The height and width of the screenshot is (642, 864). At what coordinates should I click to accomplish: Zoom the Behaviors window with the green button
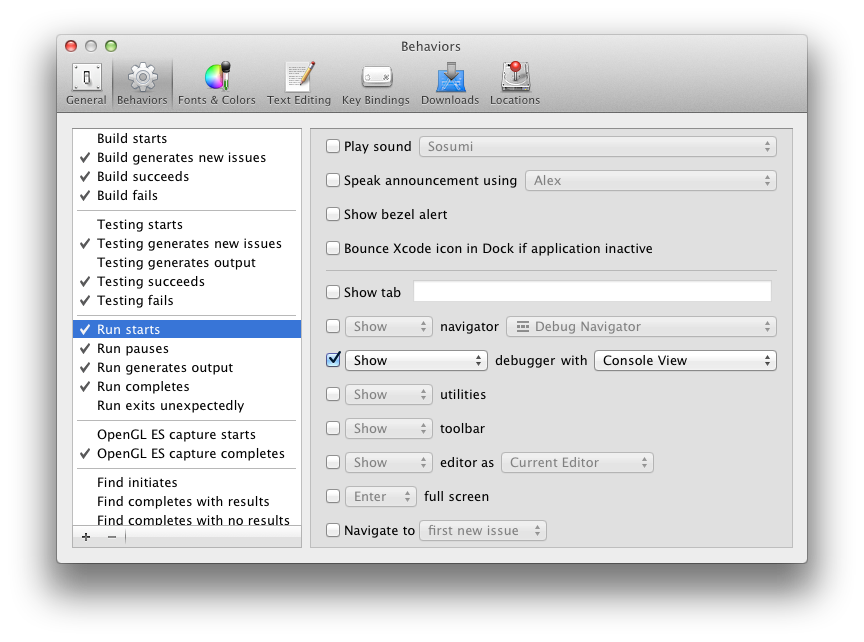click(x=111, y=46)
